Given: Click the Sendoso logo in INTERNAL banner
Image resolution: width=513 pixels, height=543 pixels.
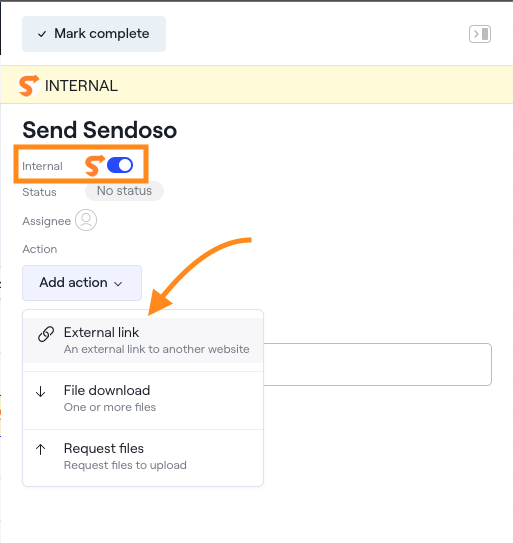Looking at the screenshot, I should coord(29,86).
